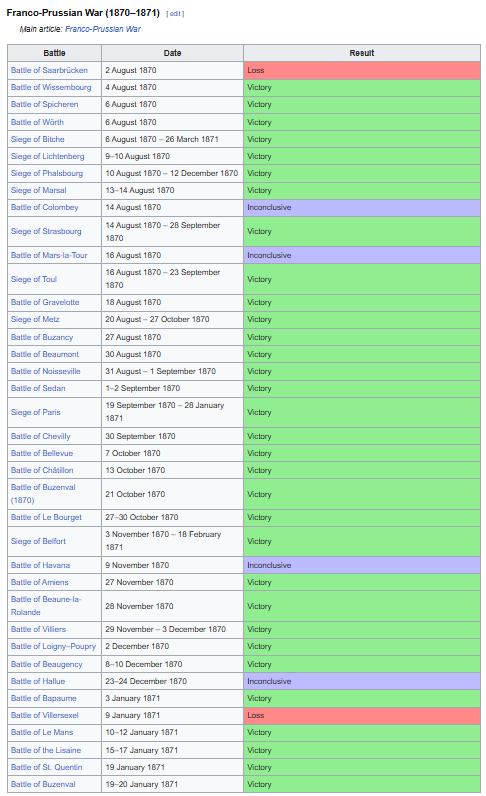
Task: Open the Battle of Wissembourg article
Action: click(x=51, y=87)
